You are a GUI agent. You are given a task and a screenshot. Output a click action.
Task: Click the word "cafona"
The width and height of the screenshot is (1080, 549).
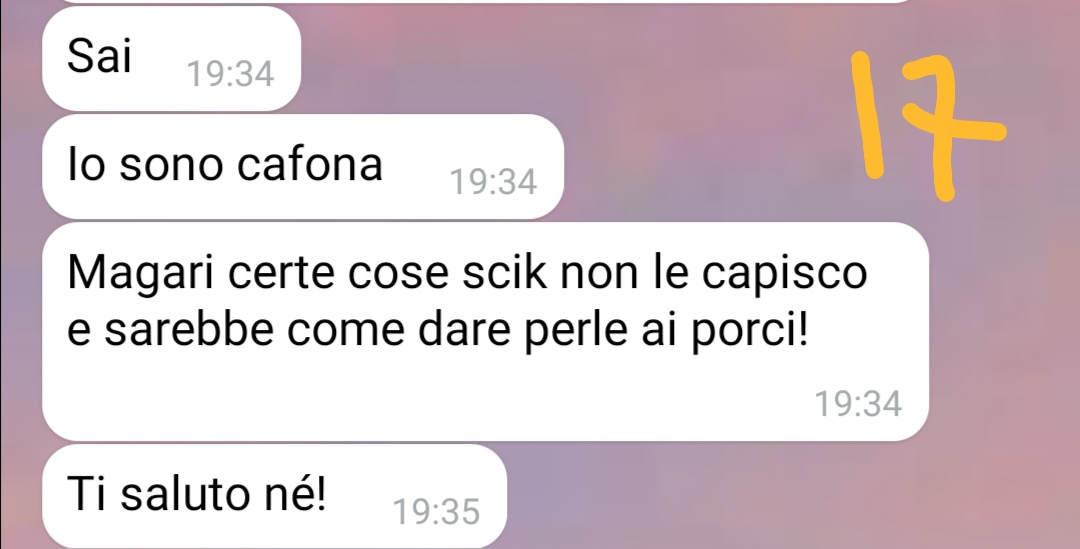310,165
